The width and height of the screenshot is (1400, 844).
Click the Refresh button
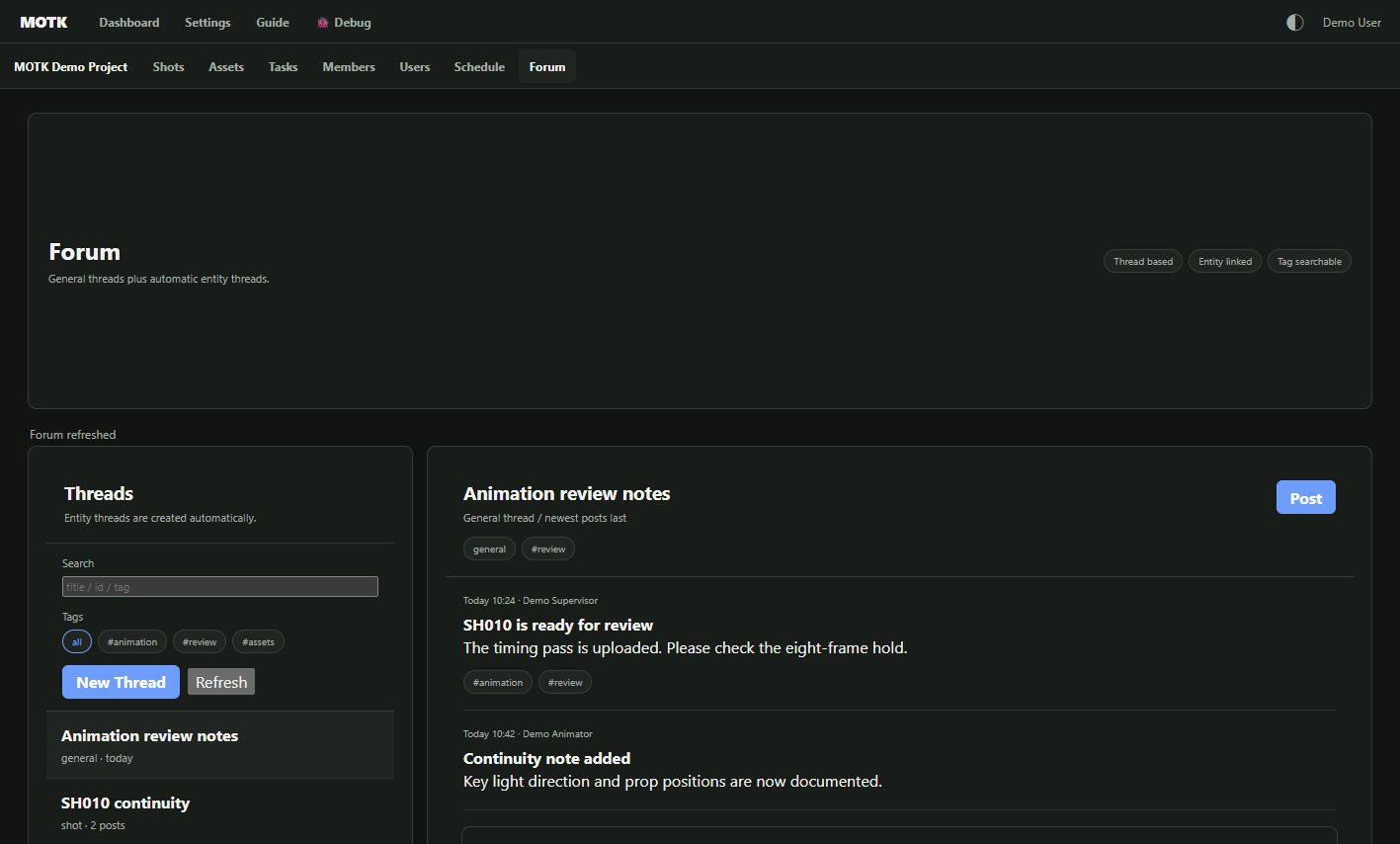pos(221,682)
